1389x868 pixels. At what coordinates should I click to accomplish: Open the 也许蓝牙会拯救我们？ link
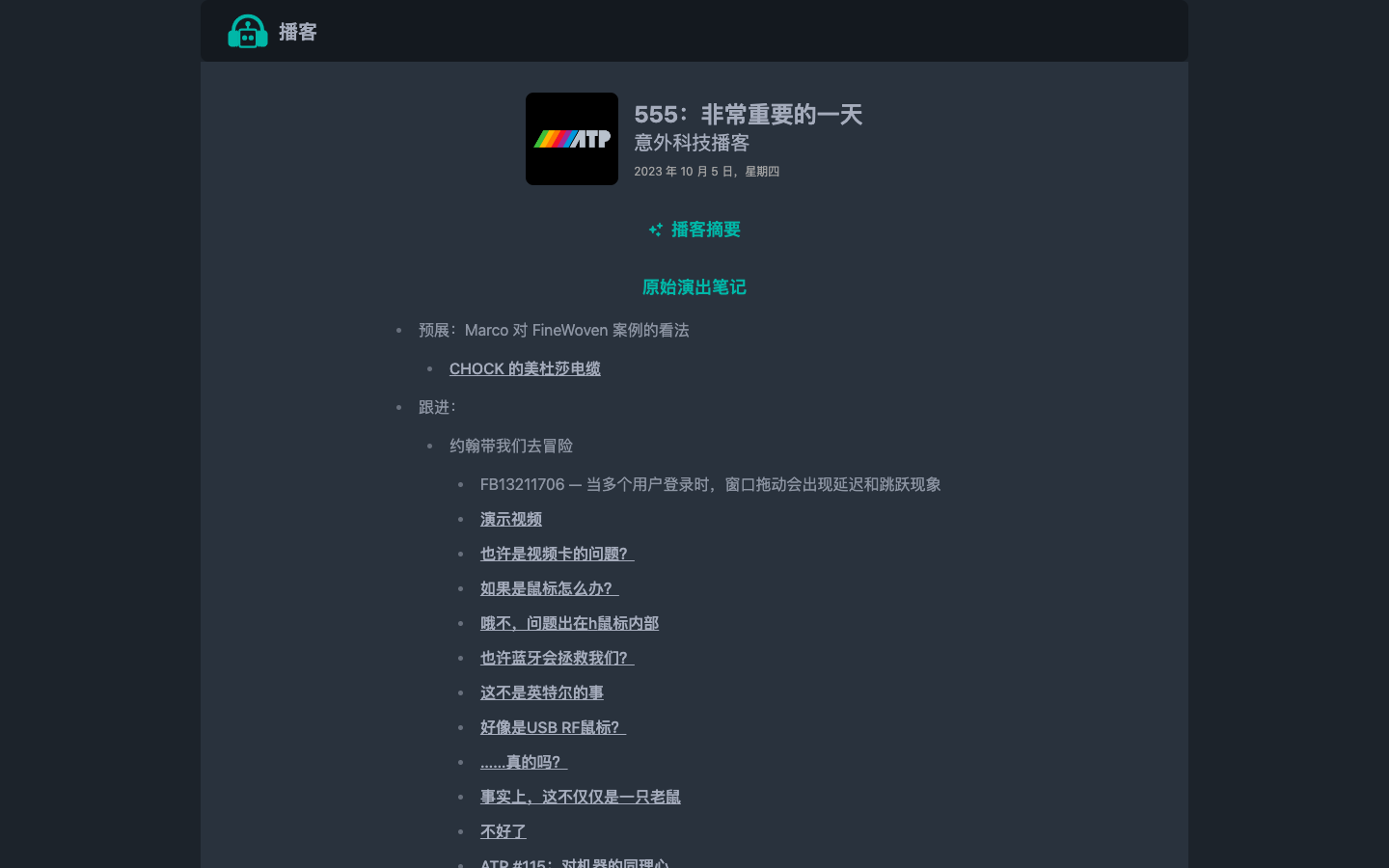557,658
